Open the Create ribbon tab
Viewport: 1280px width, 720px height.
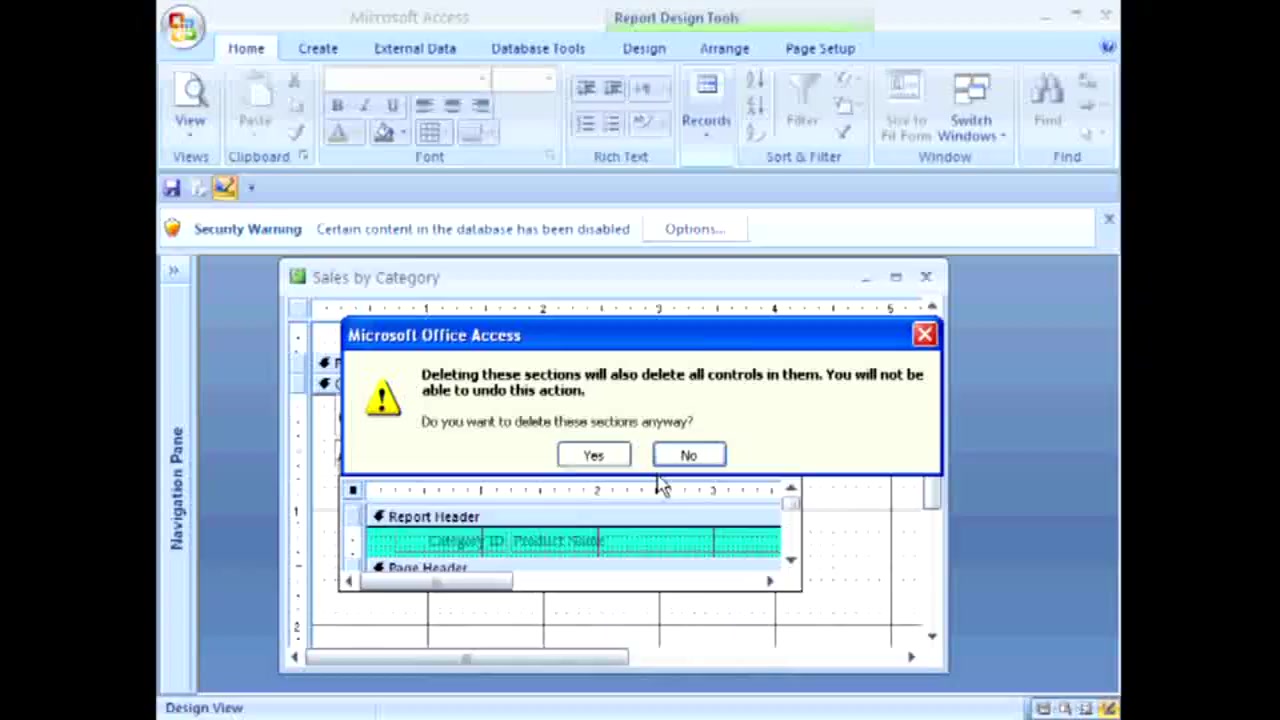(318, 48)
